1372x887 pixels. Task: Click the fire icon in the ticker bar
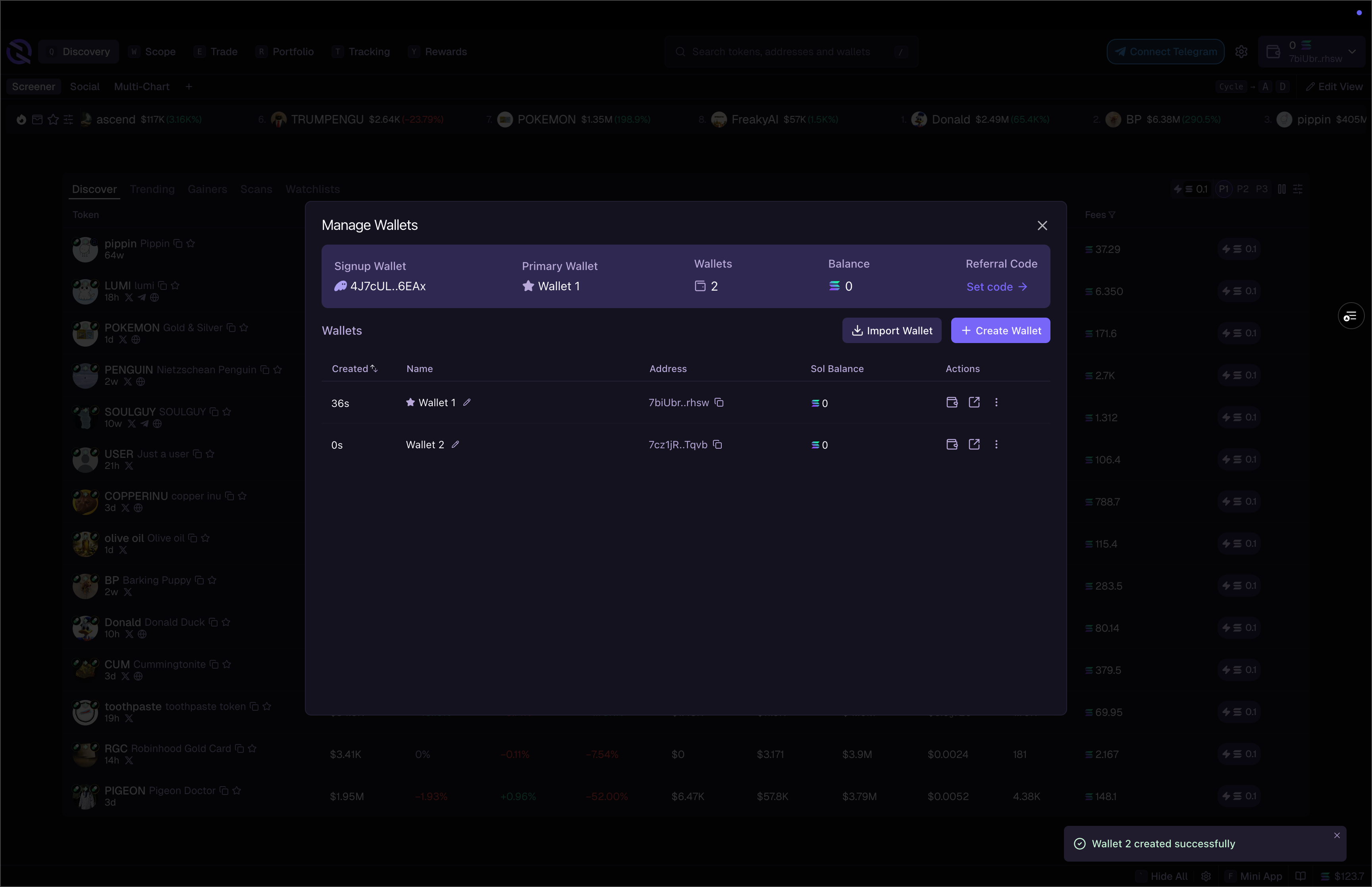(22, 119)
